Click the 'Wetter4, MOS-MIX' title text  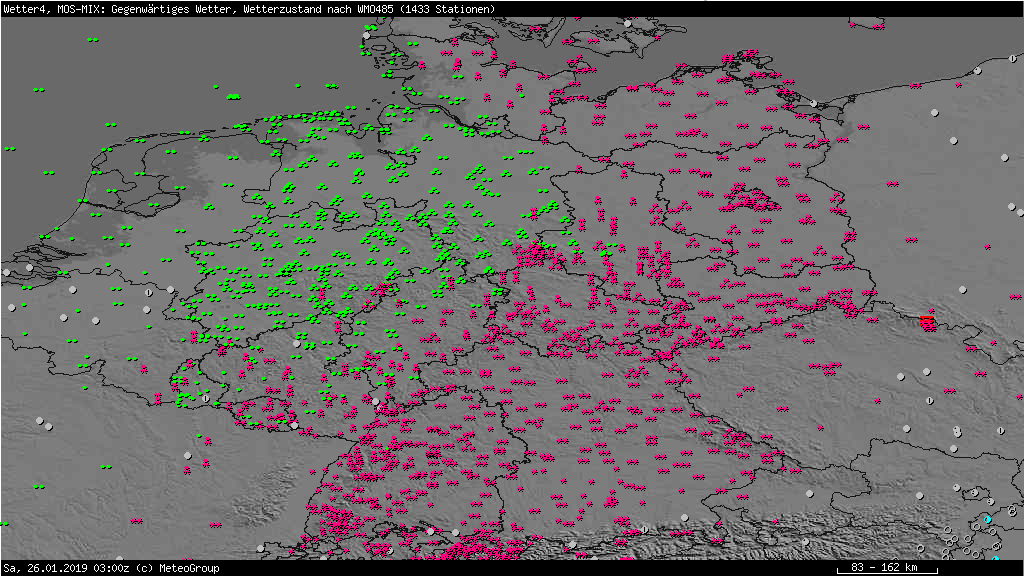54,9
